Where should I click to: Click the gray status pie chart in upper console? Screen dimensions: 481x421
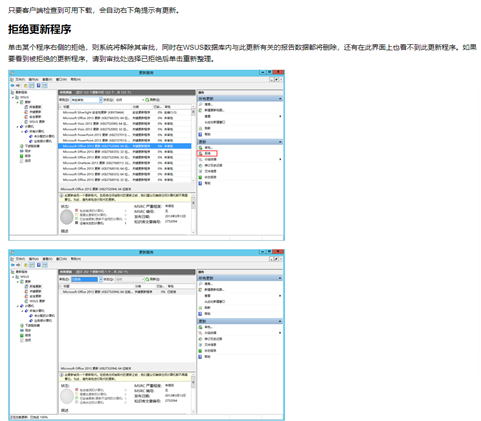click(x=67, y=217)
